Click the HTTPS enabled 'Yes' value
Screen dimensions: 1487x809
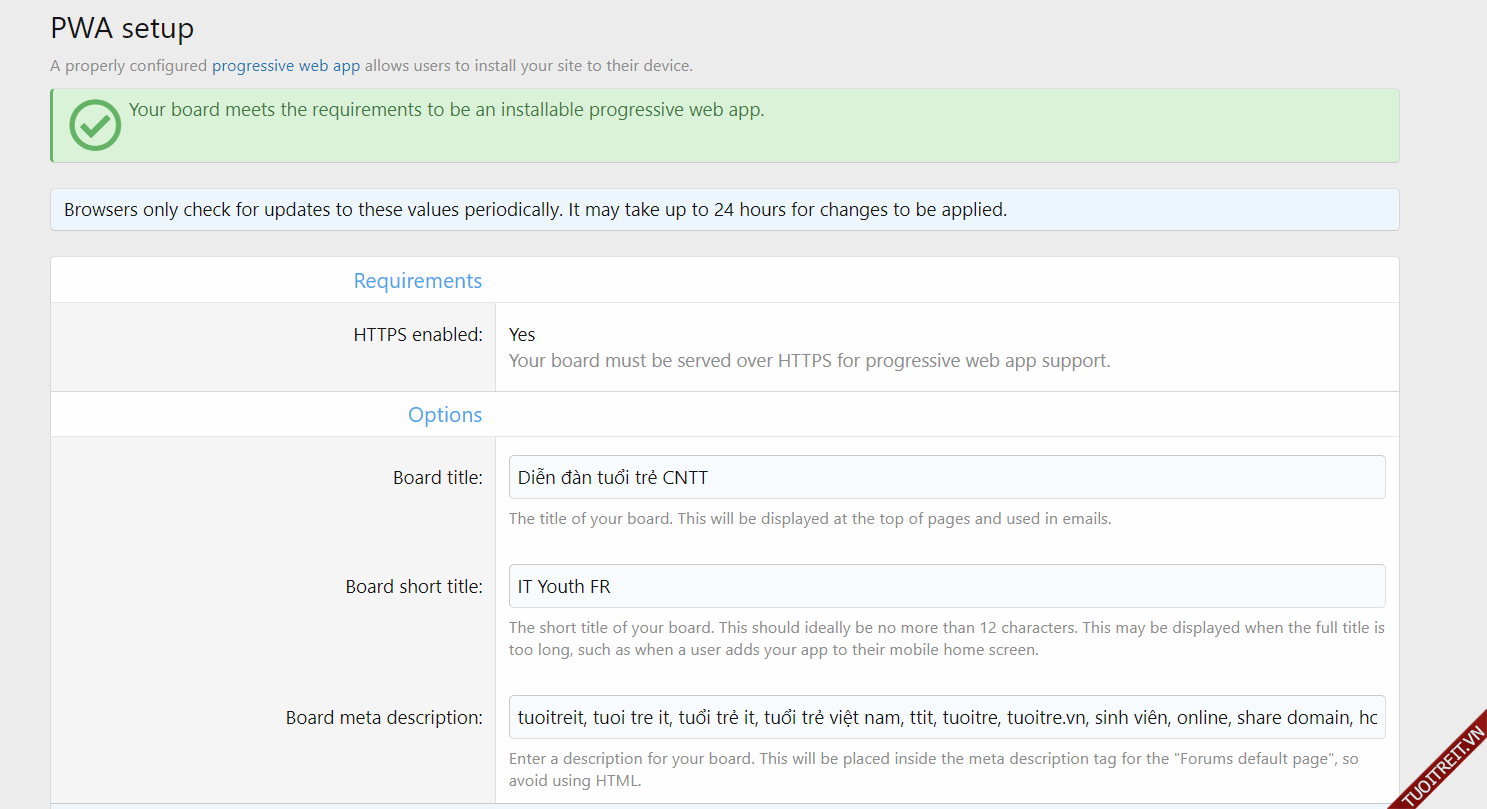(x=522, y=335)
